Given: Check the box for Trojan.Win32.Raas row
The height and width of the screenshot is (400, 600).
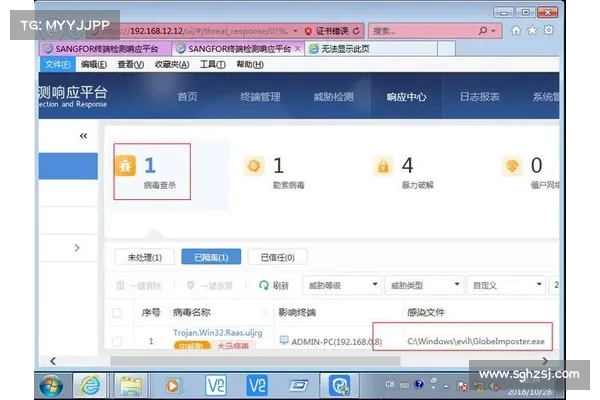Looking at the screenshot, I should tap(117, 341).
